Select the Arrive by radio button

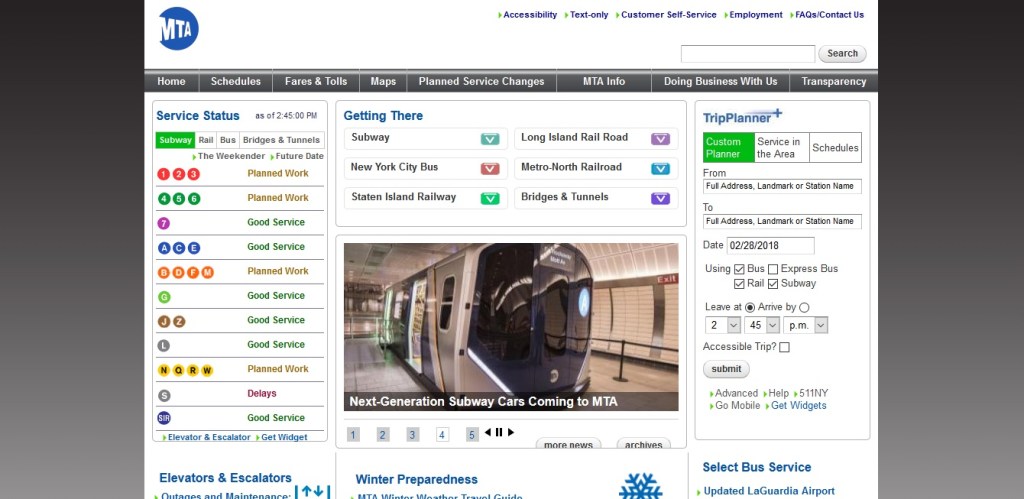point(804,308)
